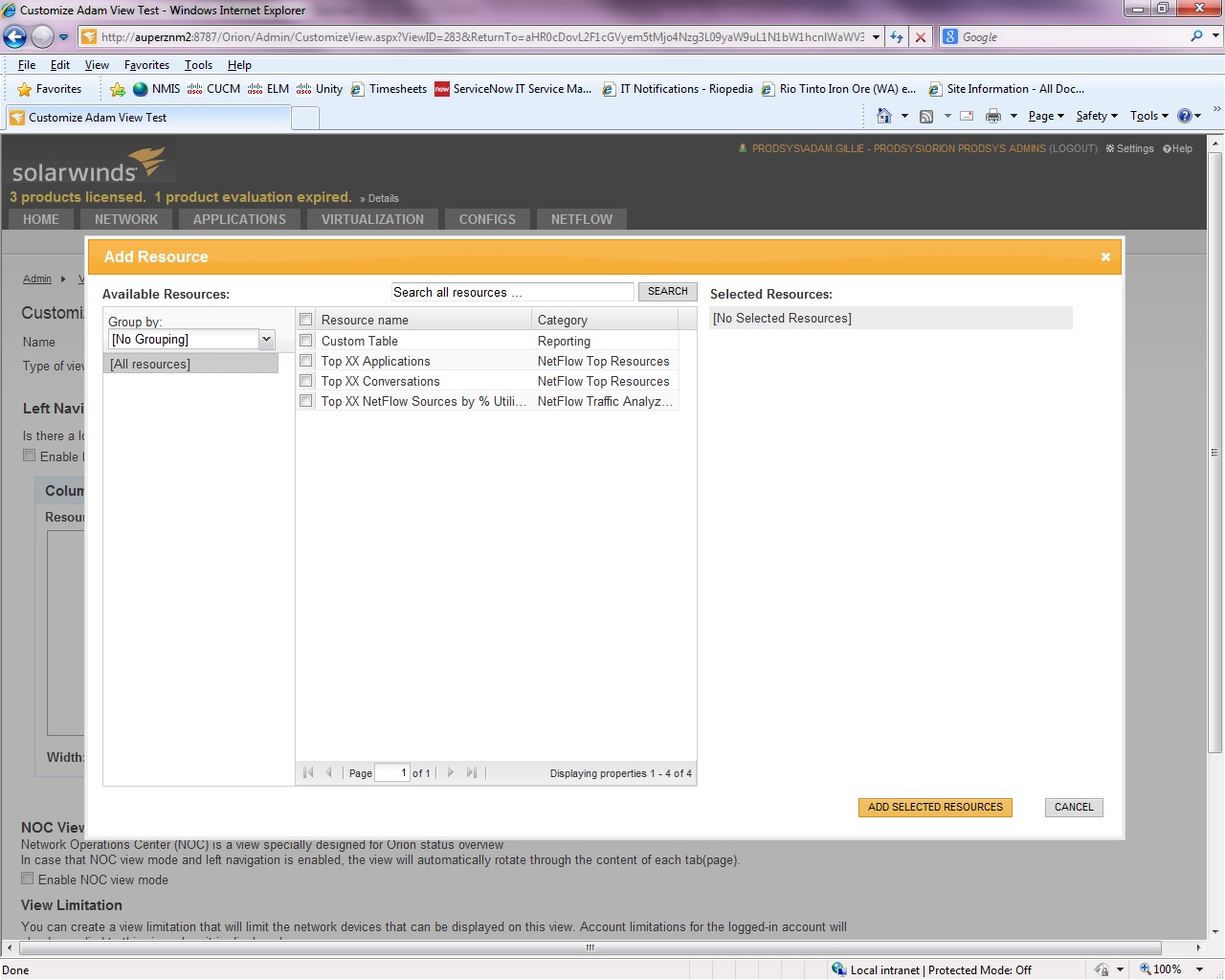Click the ADD SELECTED RESOURCES button

(x=935, y=807)
